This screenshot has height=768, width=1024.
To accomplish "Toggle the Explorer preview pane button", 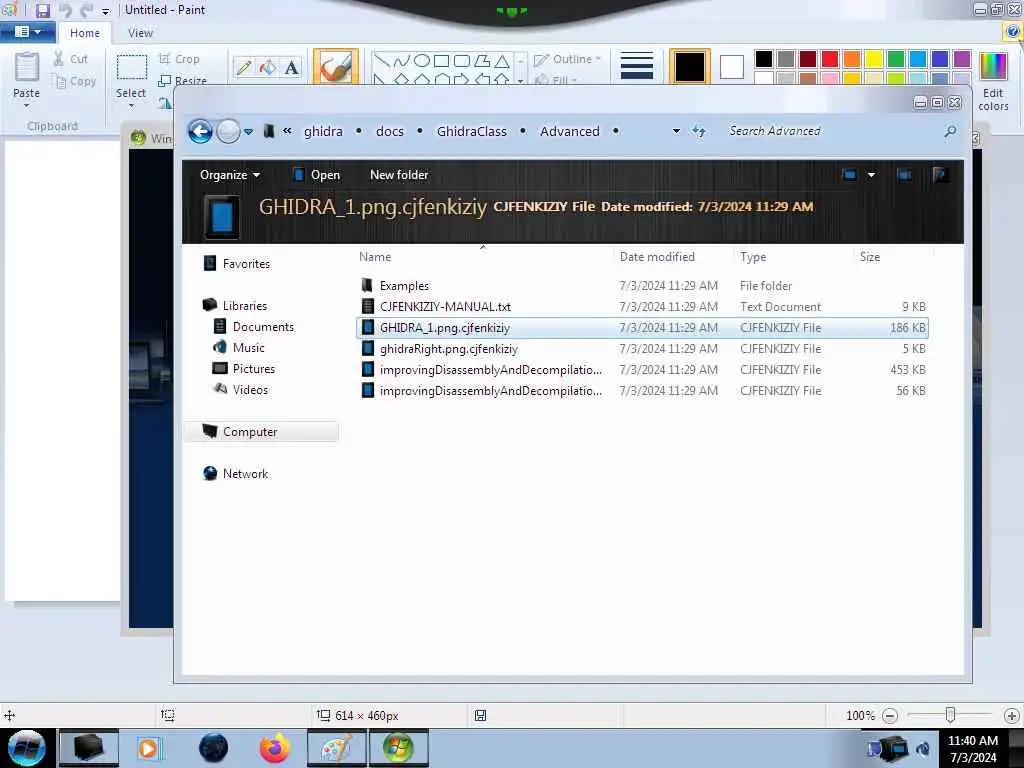I will (904, 175).
